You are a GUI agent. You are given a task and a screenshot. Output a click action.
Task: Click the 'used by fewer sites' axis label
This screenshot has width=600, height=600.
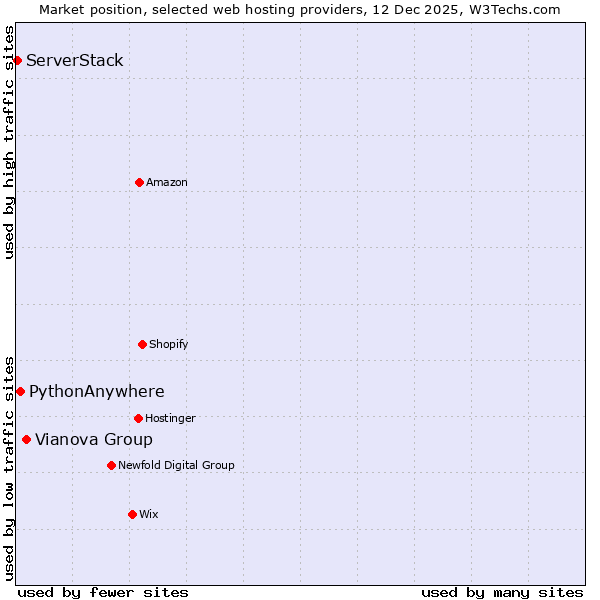click(x=103, y=593)
